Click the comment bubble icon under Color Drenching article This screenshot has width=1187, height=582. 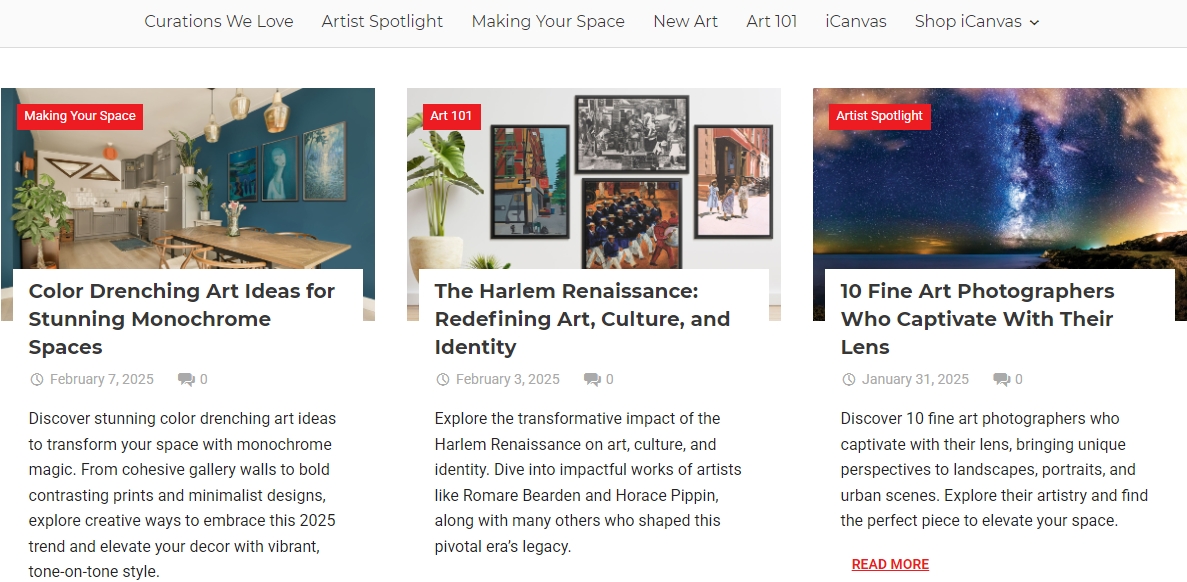pyautogui.click(x=186, y=379)
